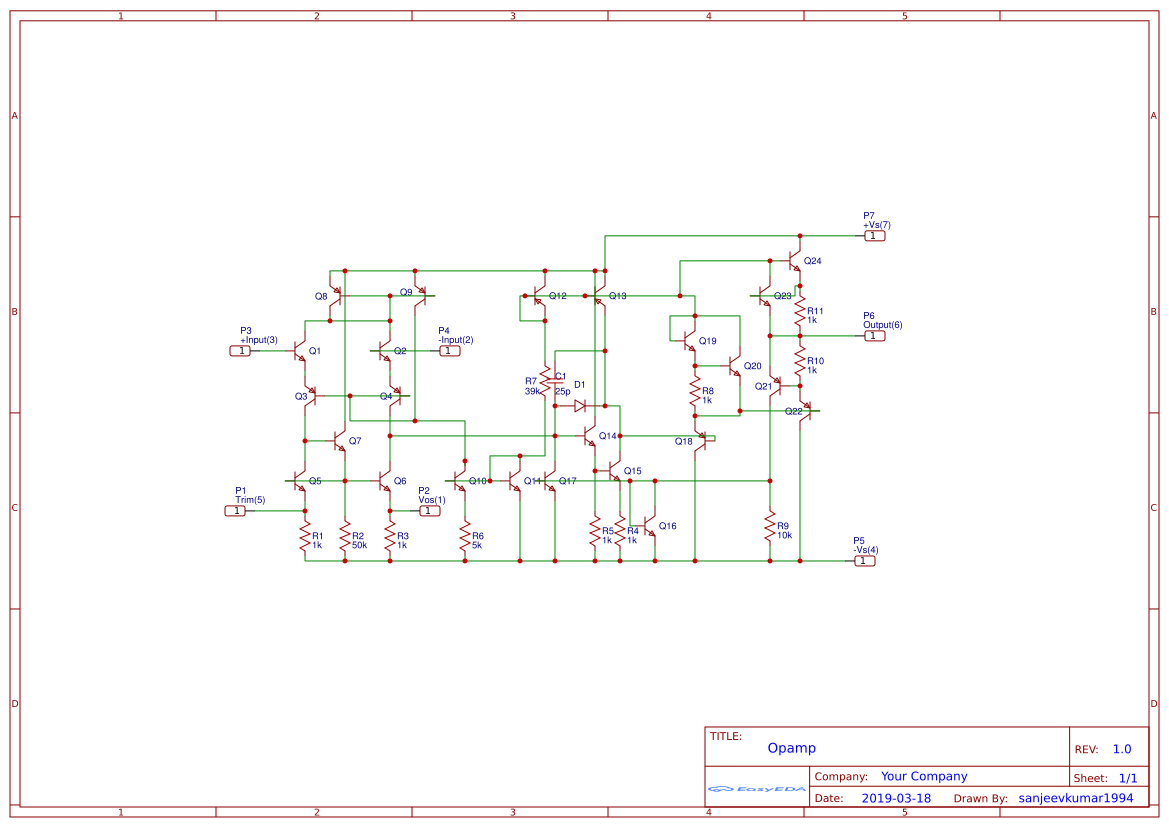Image resolution: width=1169 pixels, height=827 pixels.
Task: Click the sheet number '1/1'
Action: click(1128, 779)
